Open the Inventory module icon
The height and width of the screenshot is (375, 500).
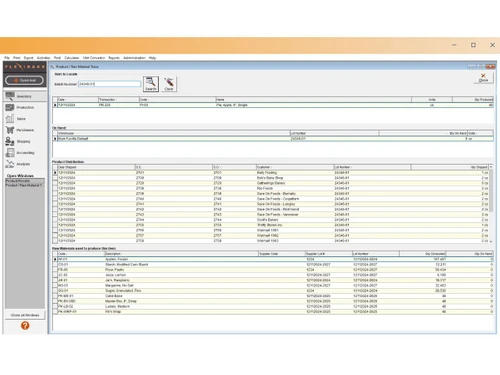[10, 96]
